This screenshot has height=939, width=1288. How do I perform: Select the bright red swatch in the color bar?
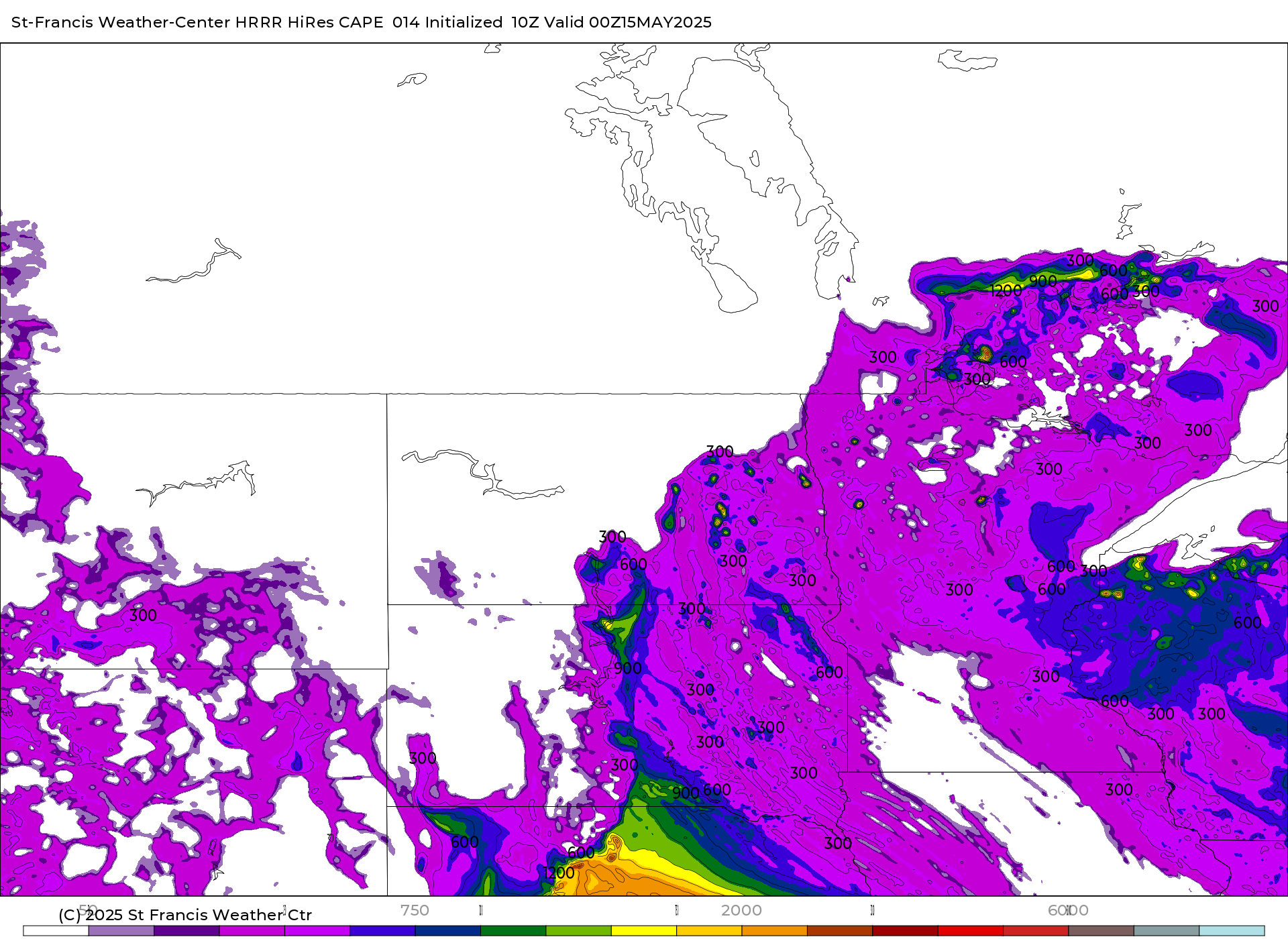970,931
